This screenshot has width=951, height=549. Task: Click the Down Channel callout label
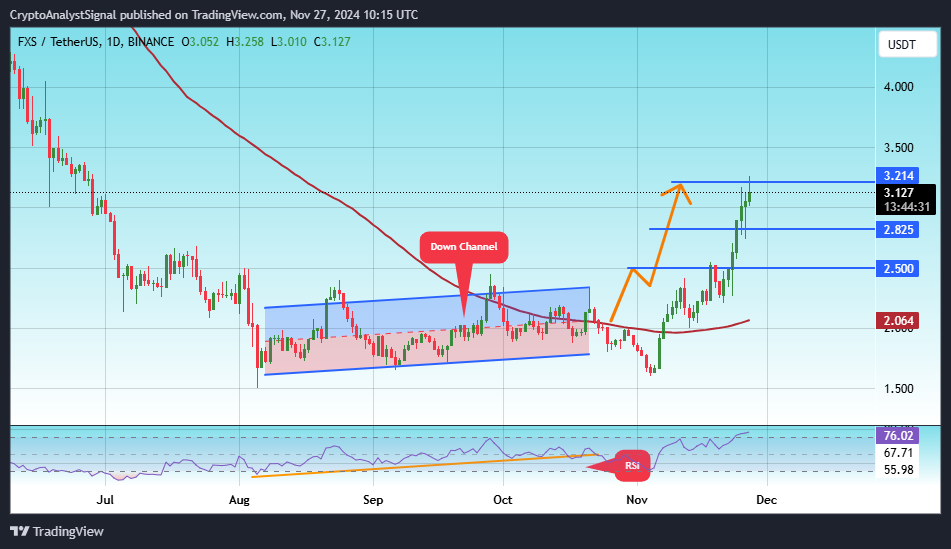pyautogui.click(x=464, y=247)
